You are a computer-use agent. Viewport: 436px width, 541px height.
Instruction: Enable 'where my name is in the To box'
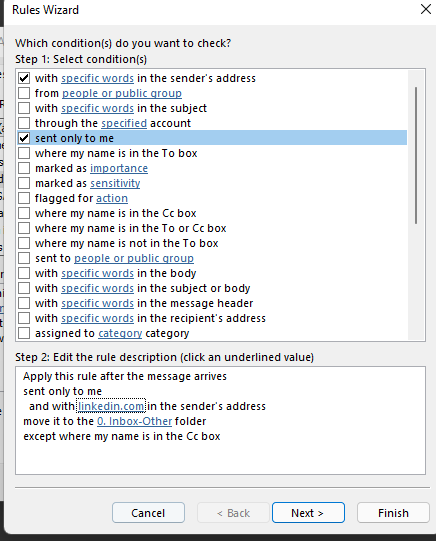pos(24,153)
